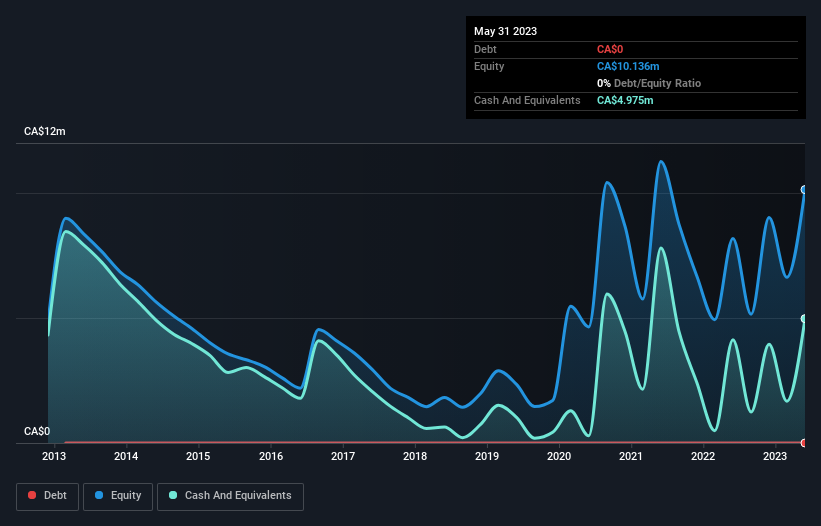The width and height of the screenshot is (821, 526).
Task: Click the 2016 x-axis label
Action: (271, 456)
